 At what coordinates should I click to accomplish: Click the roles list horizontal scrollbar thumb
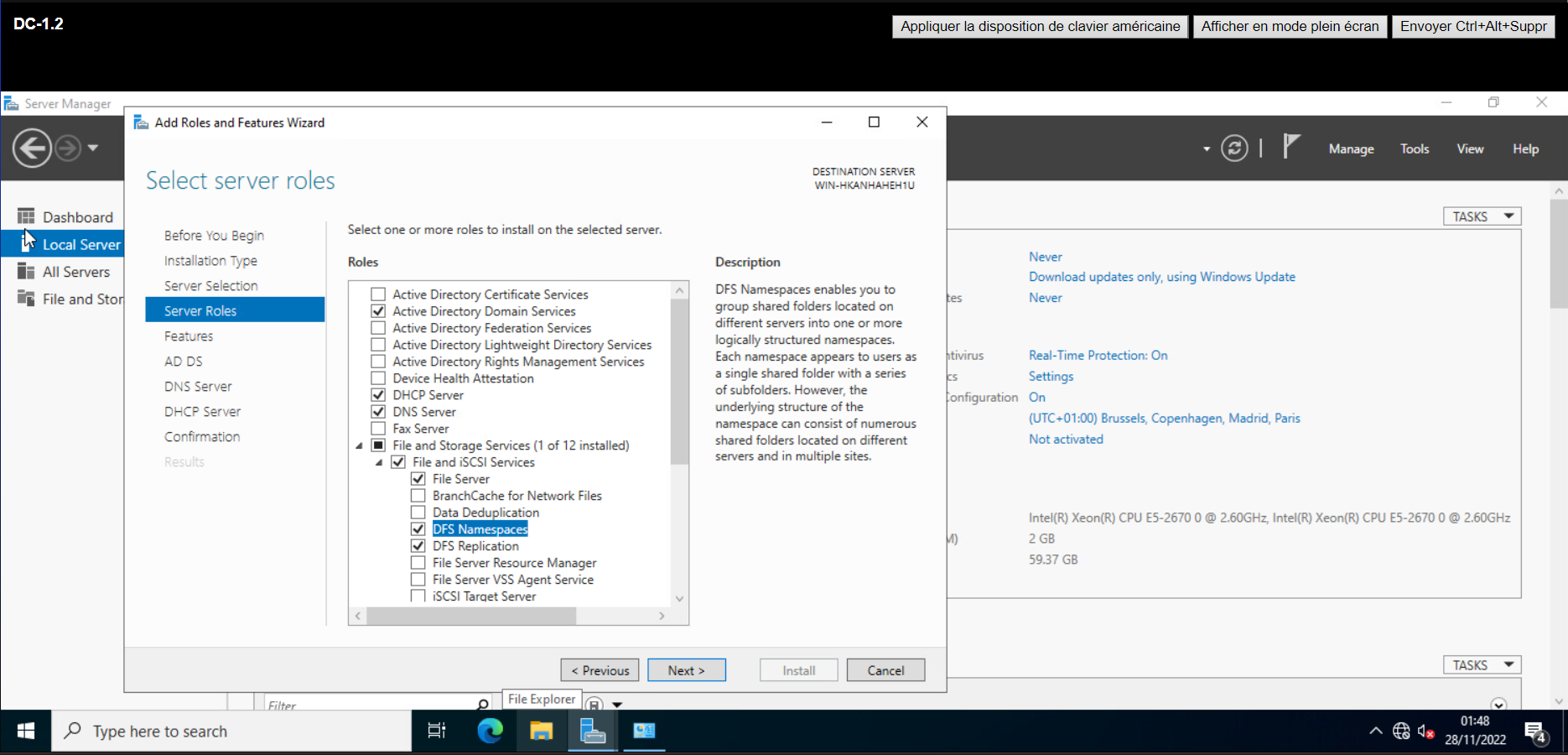[471, 616]
